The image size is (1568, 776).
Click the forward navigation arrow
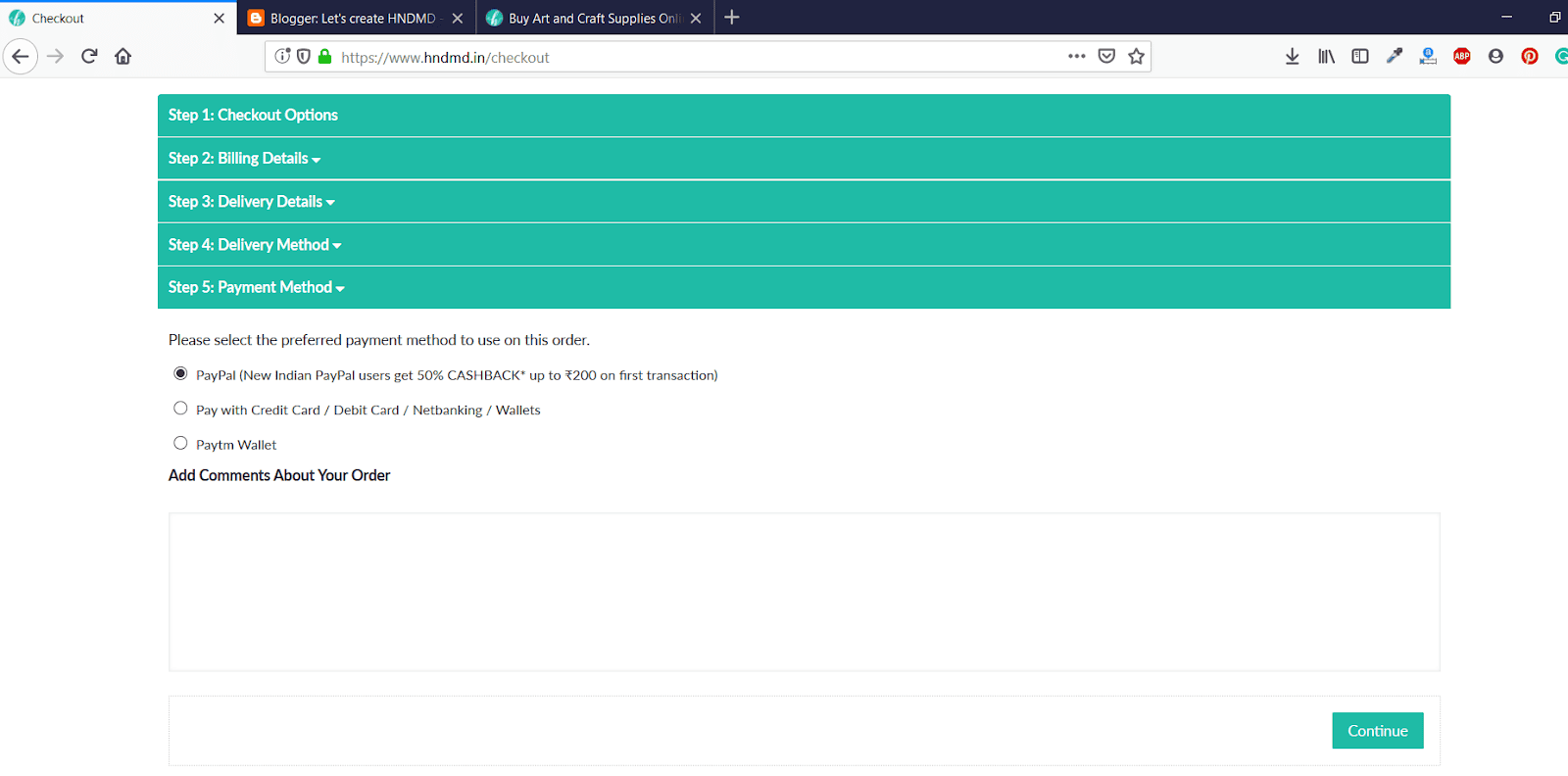point(56,57)
